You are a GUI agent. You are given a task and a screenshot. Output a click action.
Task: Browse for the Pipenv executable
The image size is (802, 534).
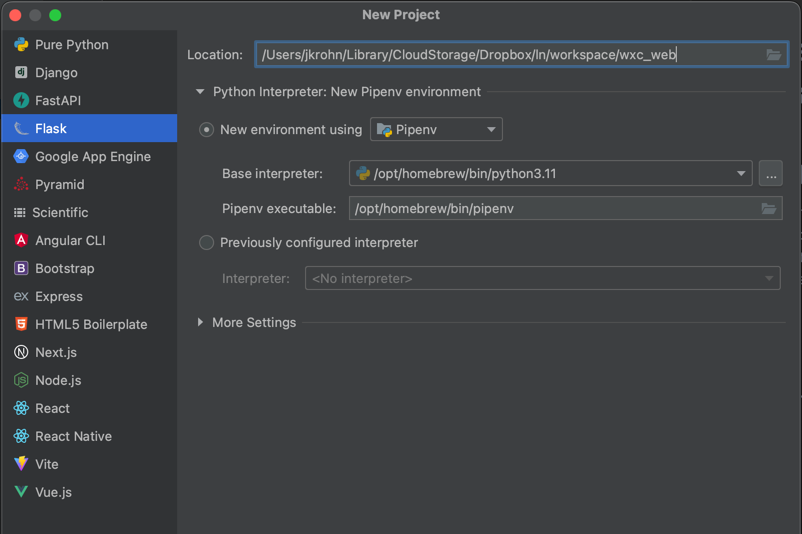(x=768, y=209)
